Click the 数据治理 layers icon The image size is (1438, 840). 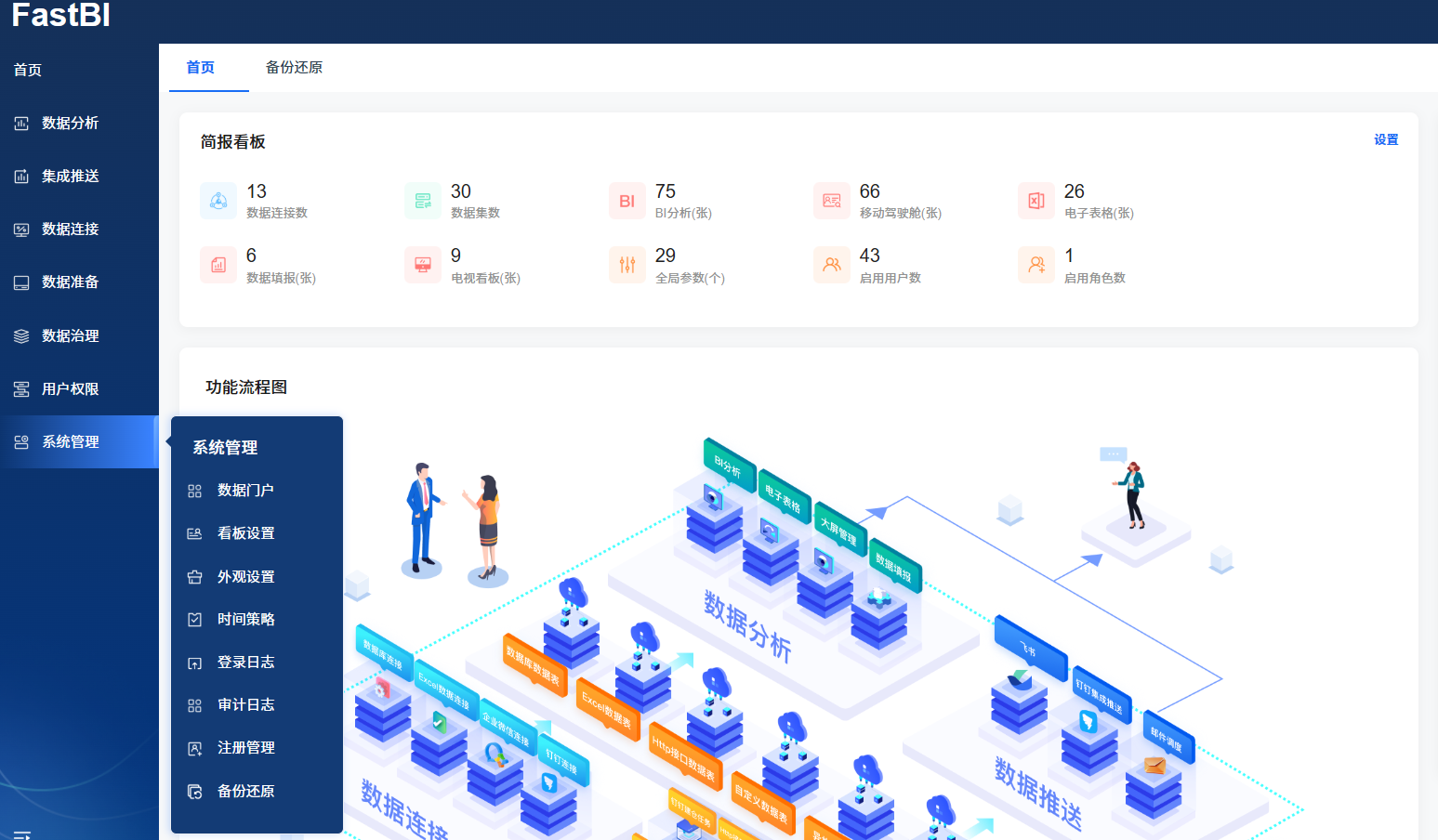[21, 336]
